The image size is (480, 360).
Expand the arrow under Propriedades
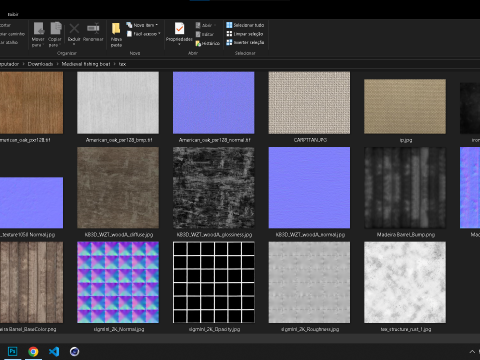tap(179, 44)
